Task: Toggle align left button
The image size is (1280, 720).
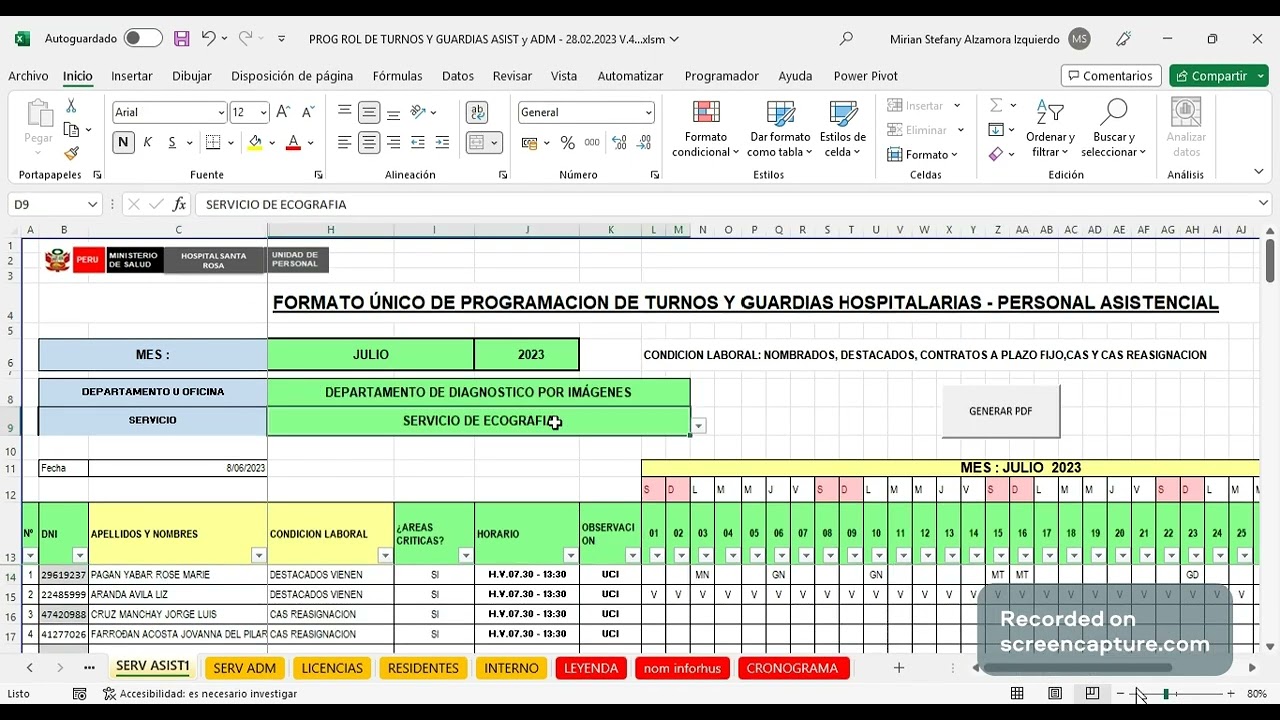Action: [344, 143]
